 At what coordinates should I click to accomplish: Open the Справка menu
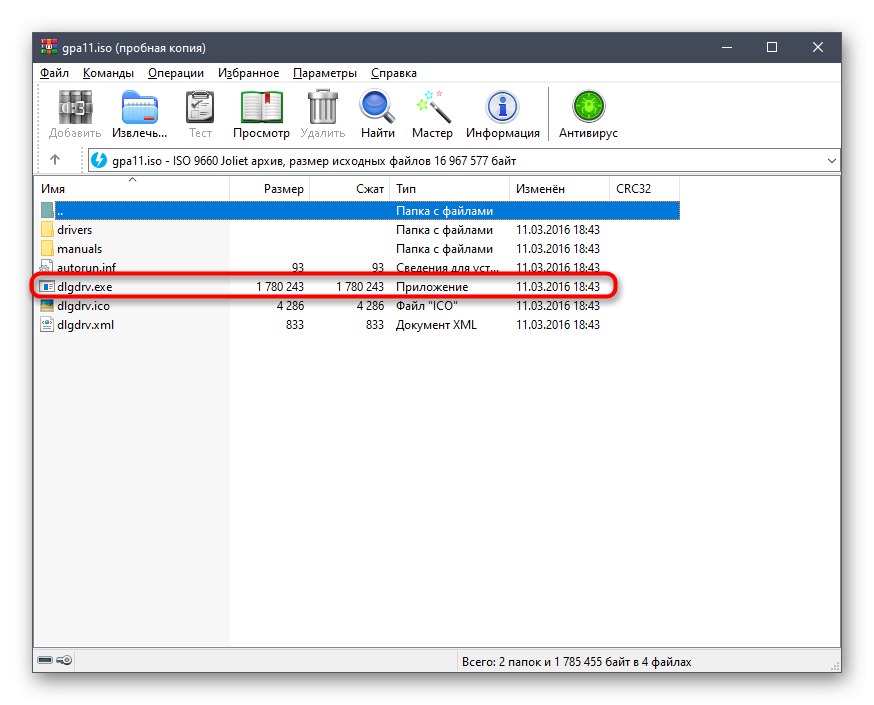click(394, 73)
